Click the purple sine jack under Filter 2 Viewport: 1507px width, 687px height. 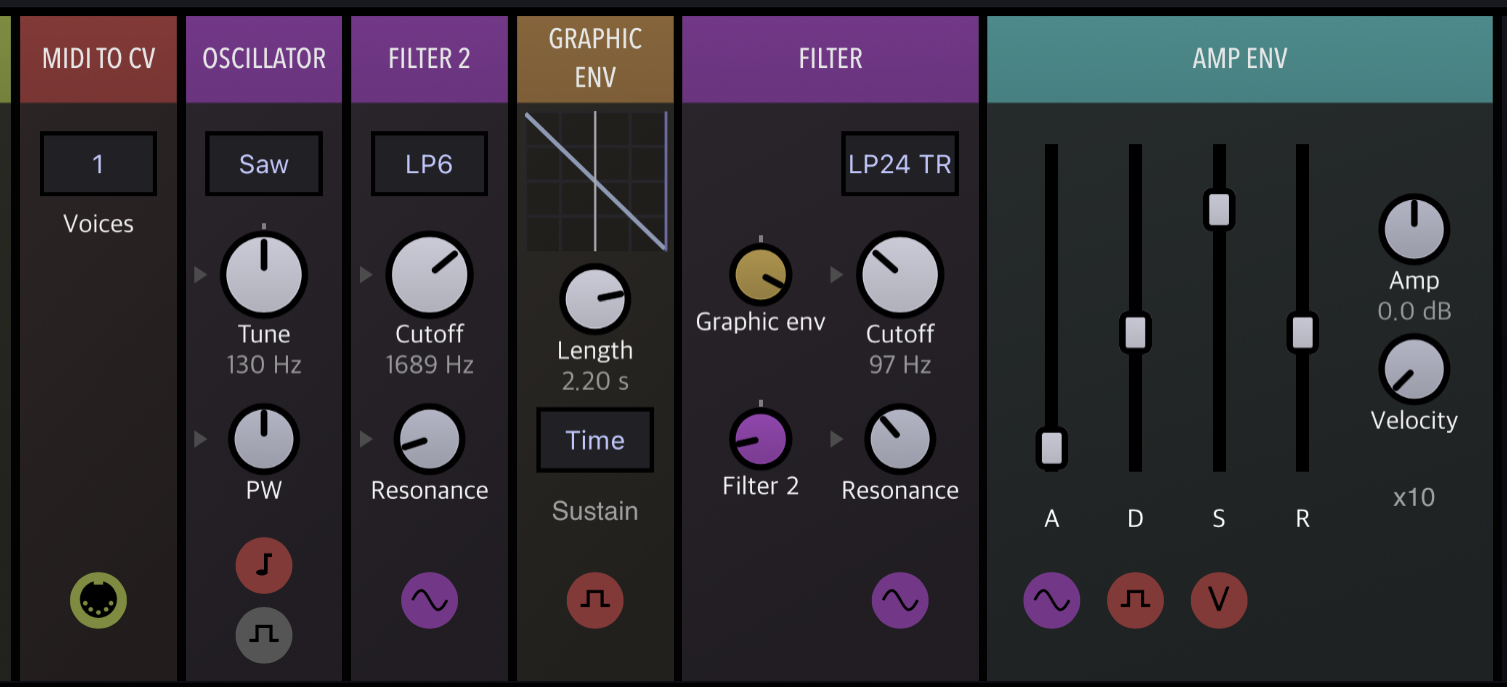(x=429, y=600)
